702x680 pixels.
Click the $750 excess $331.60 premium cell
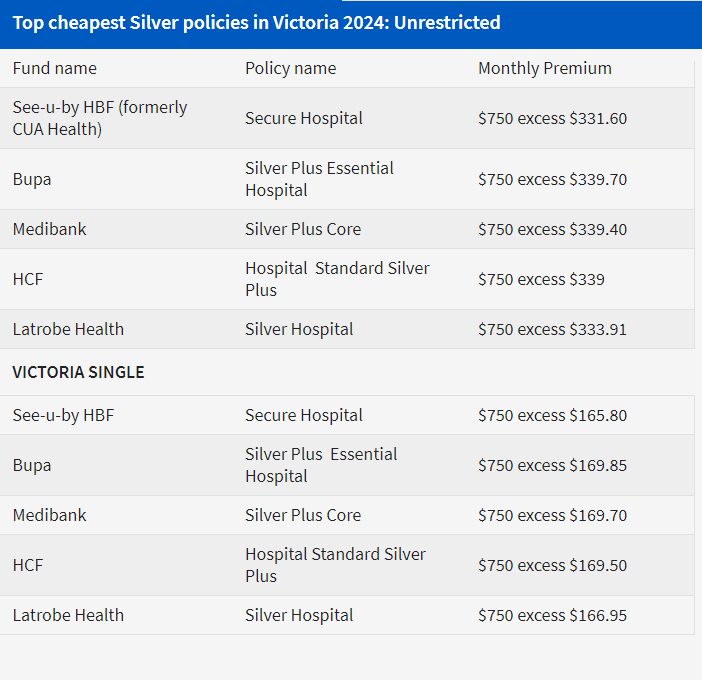tap(552, 118)
